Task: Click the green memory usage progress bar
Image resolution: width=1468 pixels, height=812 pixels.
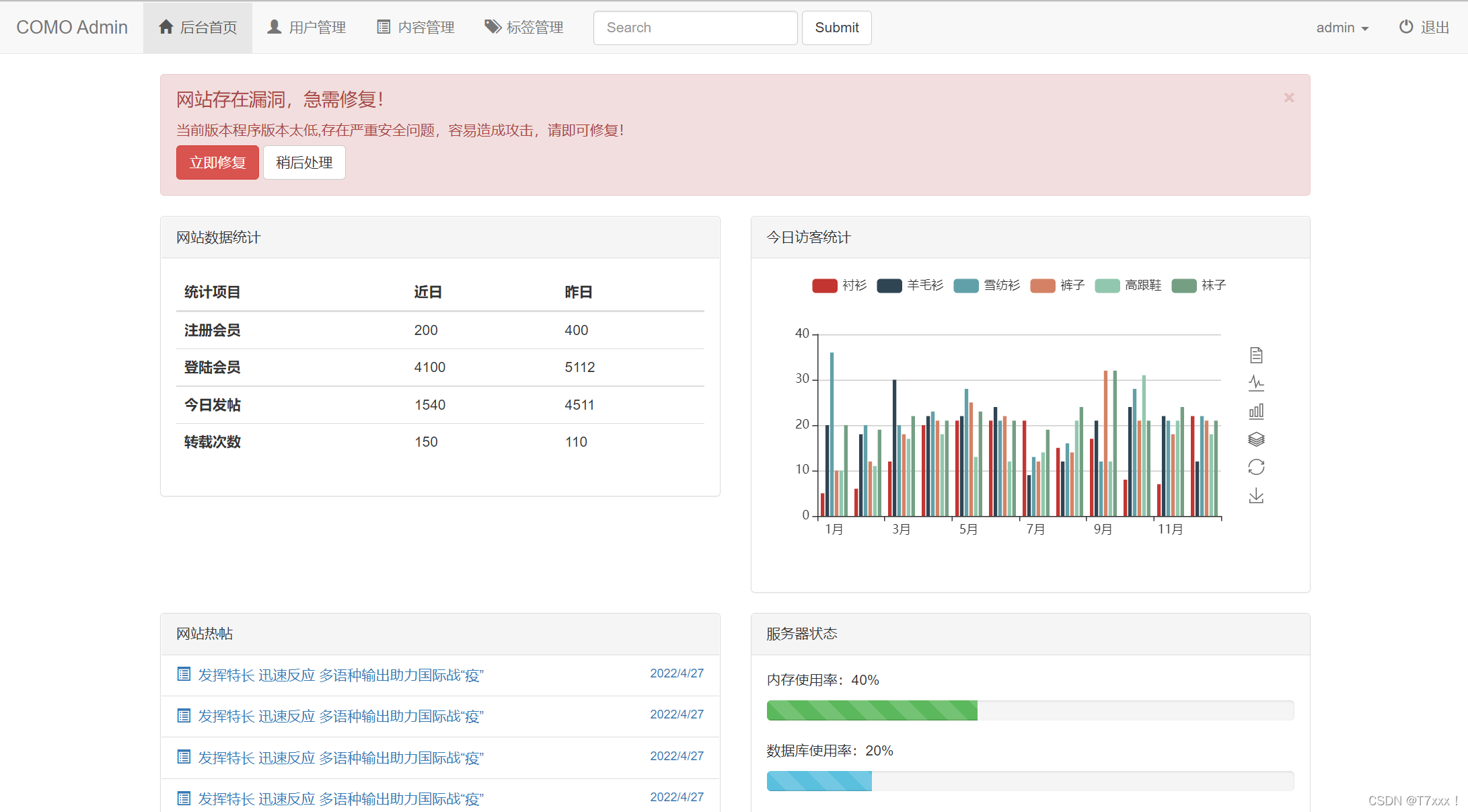Action: 872,710
